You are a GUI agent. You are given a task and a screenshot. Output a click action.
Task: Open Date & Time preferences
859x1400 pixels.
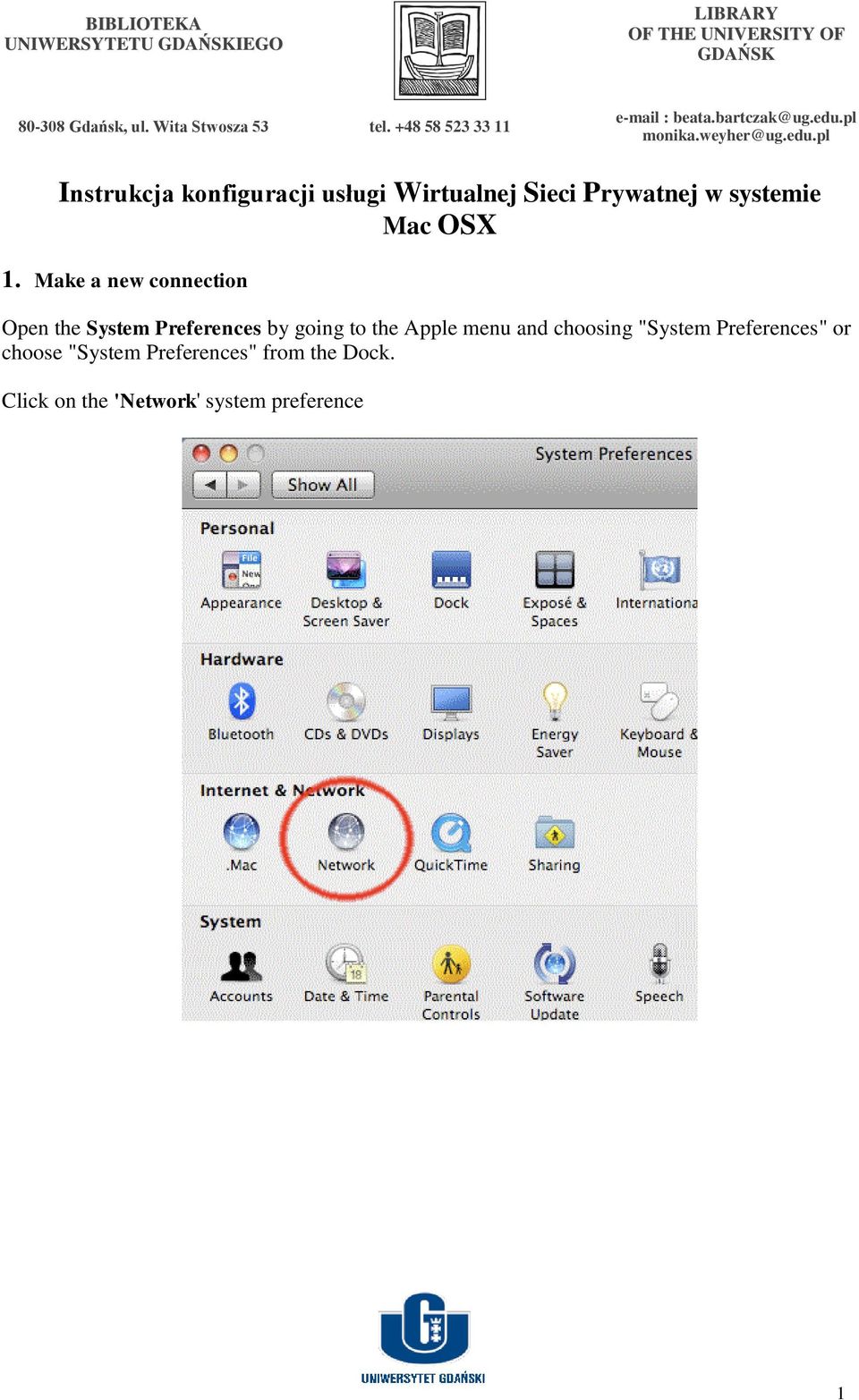tap(345, 973)
